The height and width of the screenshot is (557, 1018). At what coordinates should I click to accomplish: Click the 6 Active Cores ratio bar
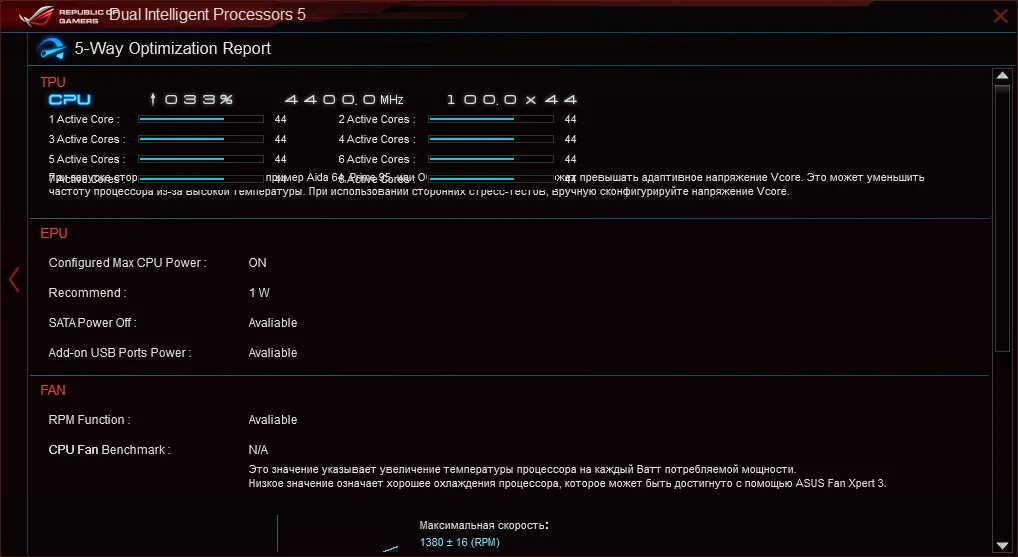click(491, 159)
